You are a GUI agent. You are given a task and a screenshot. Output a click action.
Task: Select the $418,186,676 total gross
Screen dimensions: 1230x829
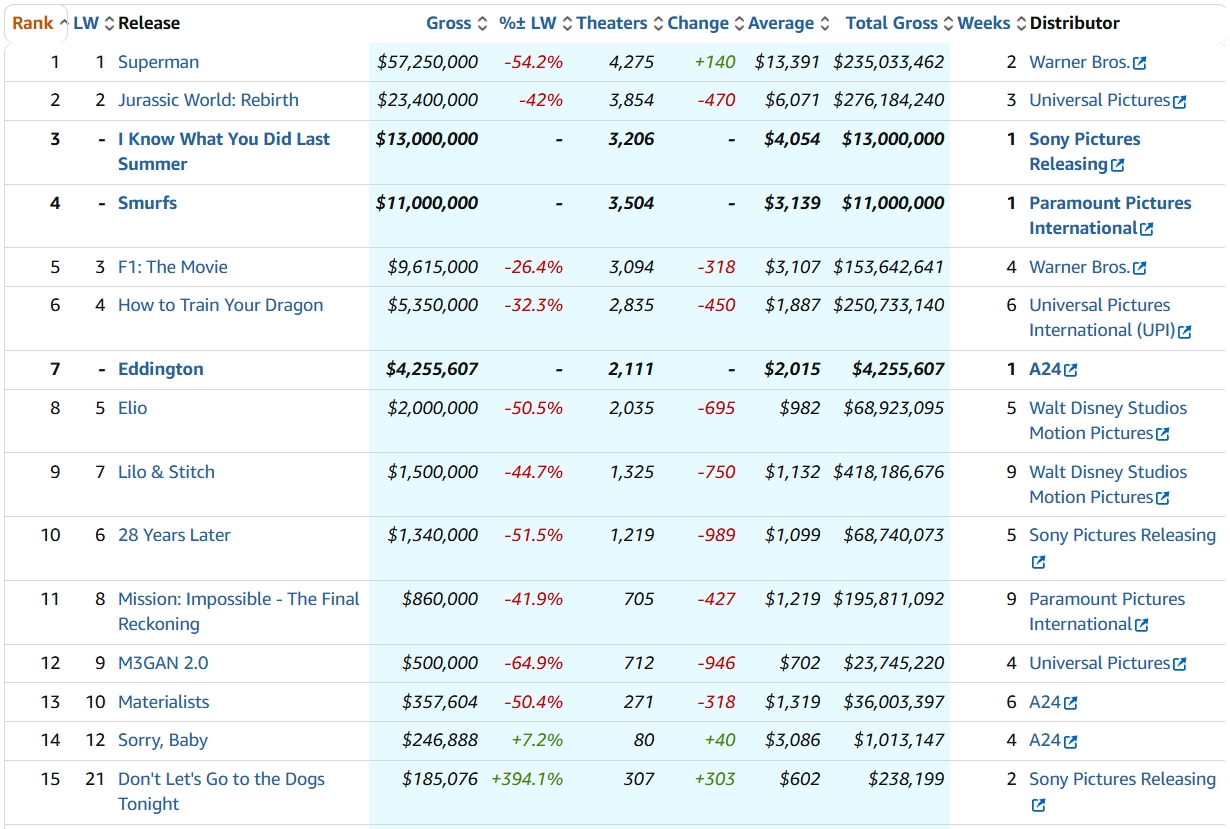click(888, 472)
